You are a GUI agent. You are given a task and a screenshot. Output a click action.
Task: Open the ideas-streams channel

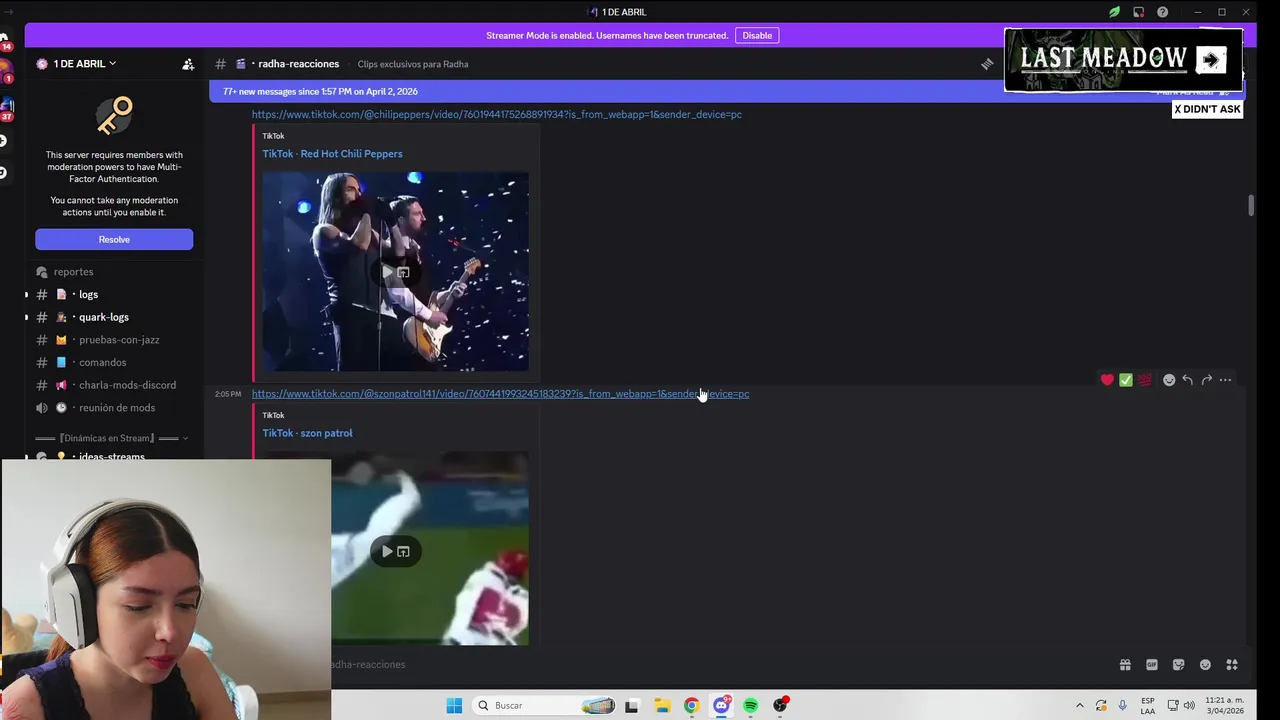(111, 456)
